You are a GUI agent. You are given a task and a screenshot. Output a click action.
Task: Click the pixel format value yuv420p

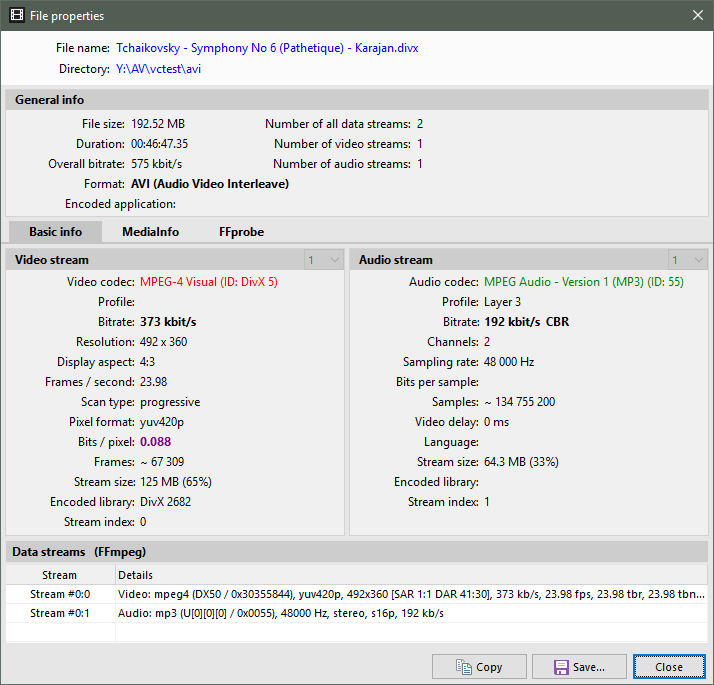click(x=162, y=422)
